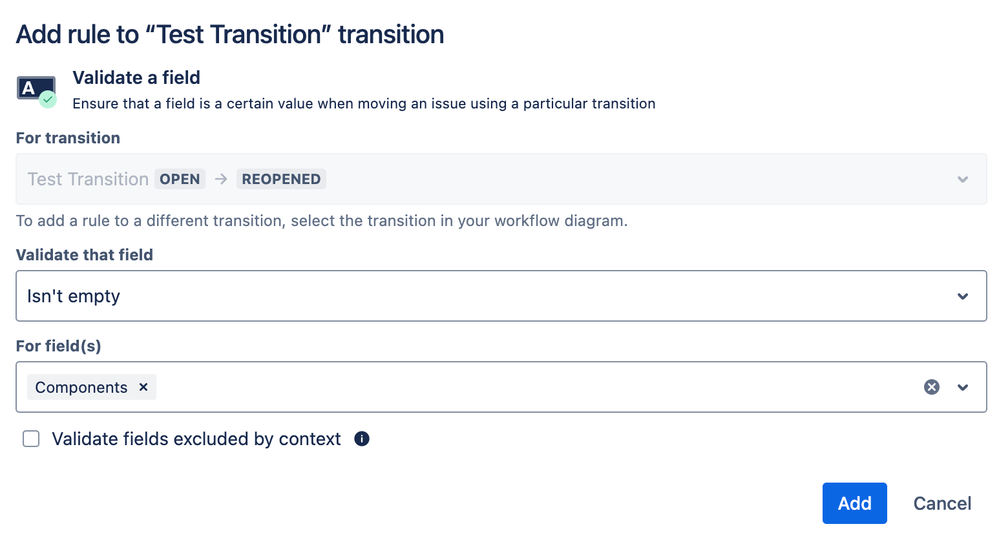
Task: Click the Test Transition name in selector
Action: coord(88,179)
